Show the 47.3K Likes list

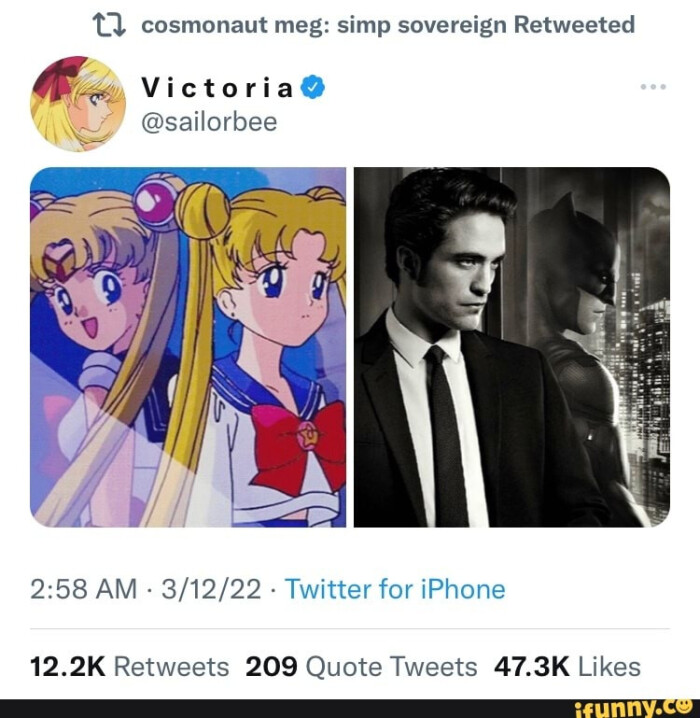point(567,666)
